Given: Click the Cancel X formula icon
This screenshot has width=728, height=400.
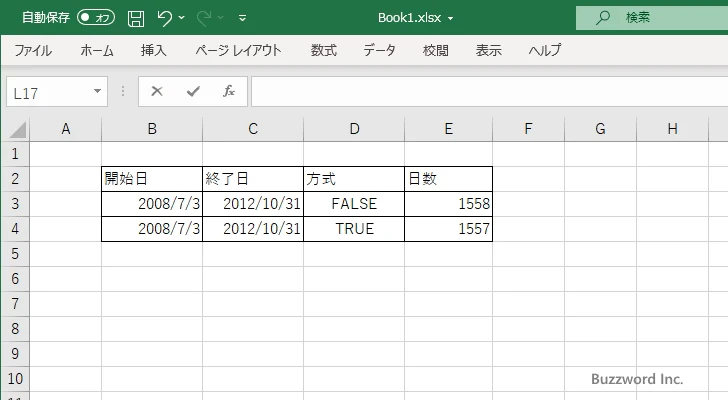Looking at the screenshot, I should (x=157, y=91).
